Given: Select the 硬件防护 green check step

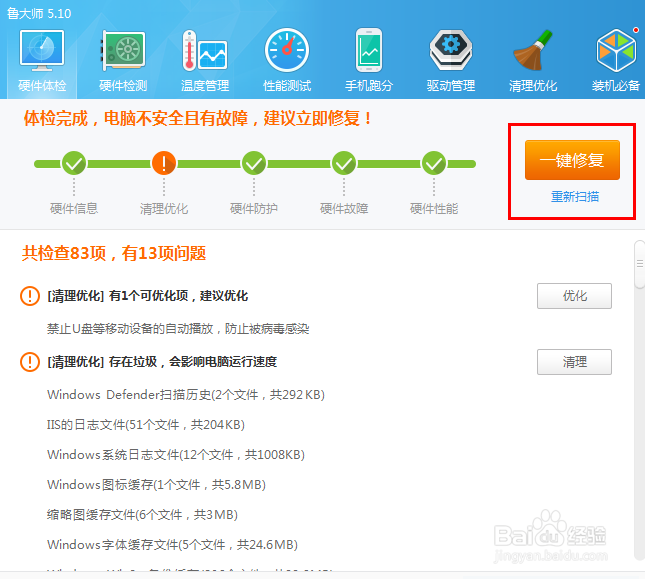Looking at the screenshot, I should 254,163.
